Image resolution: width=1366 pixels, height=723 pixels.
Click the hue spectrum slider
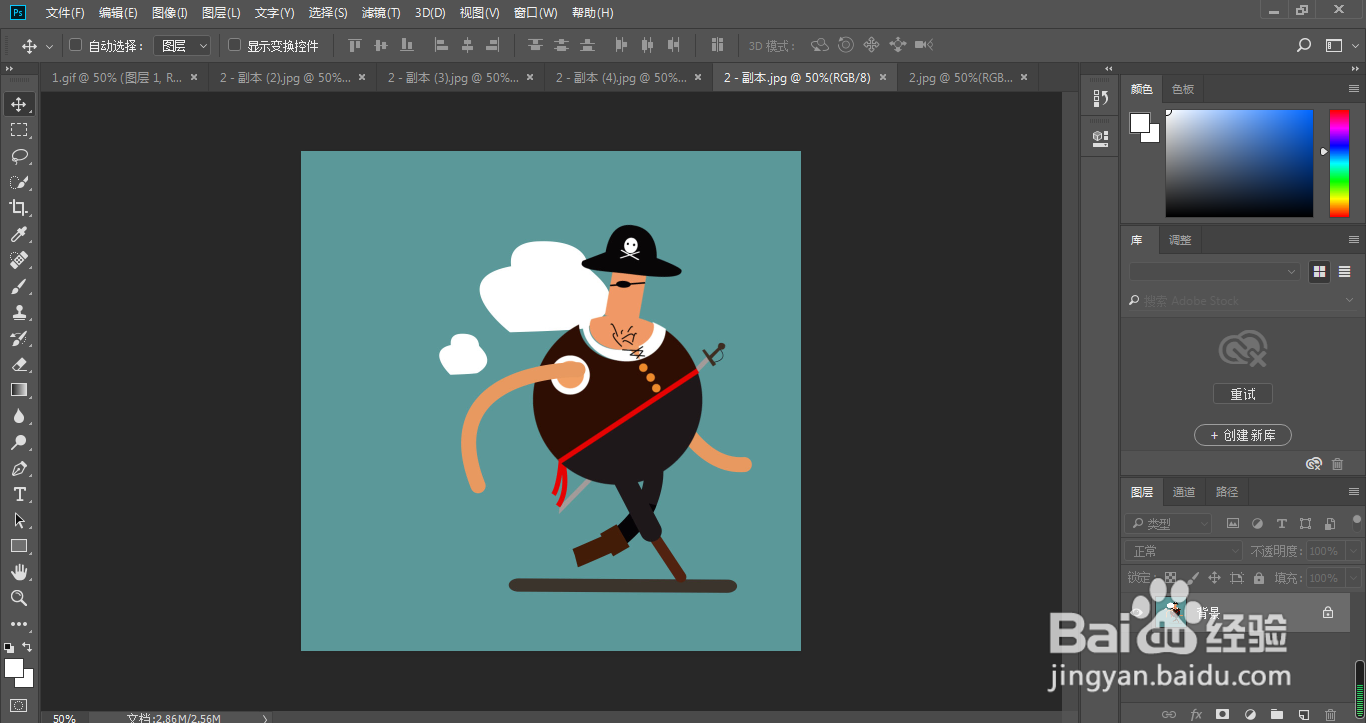(1339, 163)
